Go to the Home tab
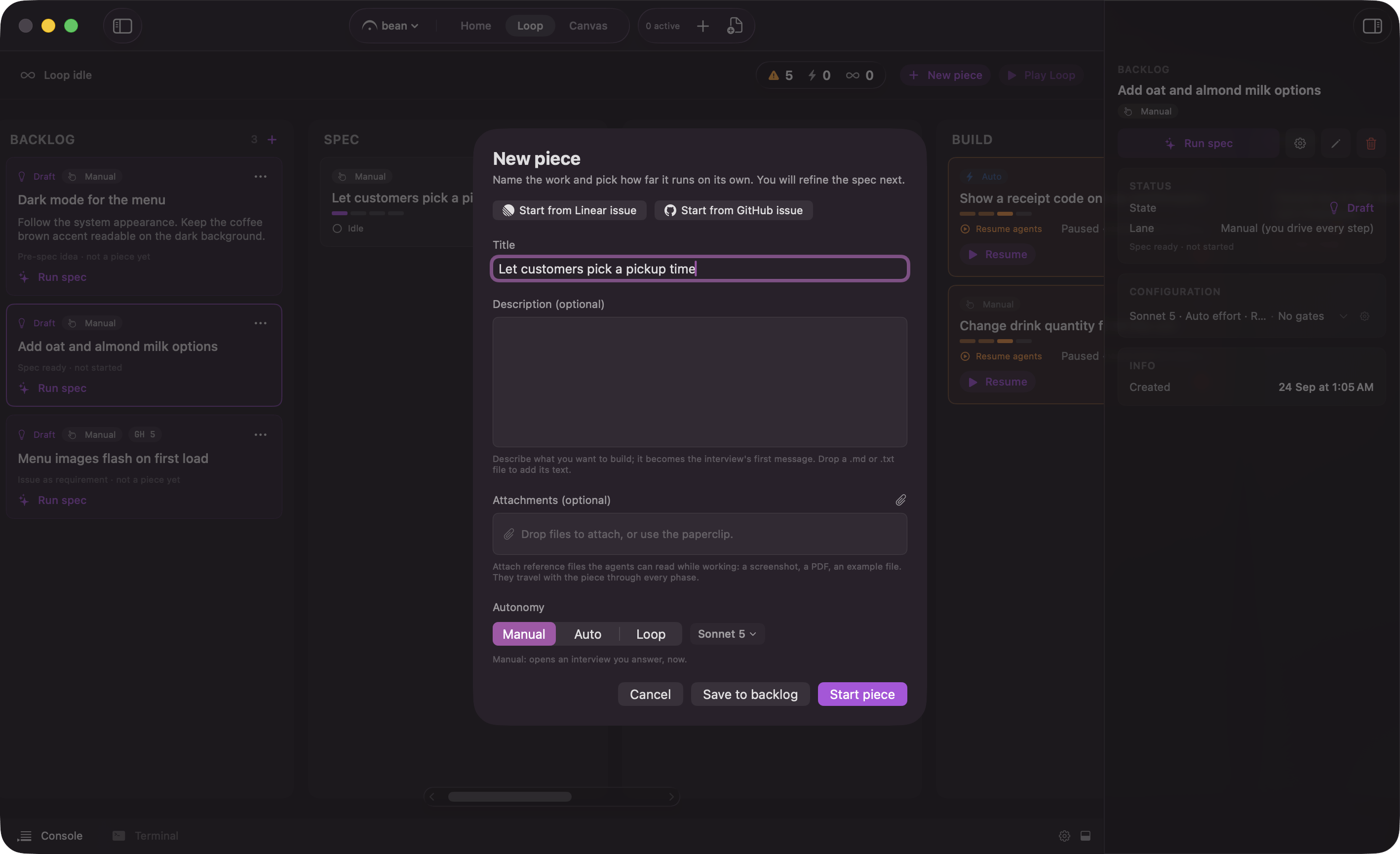Image resolution: width=1400 pixels, height=854 pixels. tap(475, 26)
